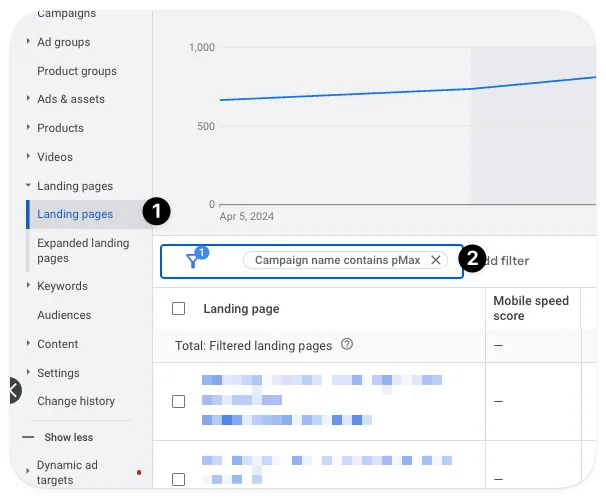Check the second landing page row checkbox

[x=178, y=479]
